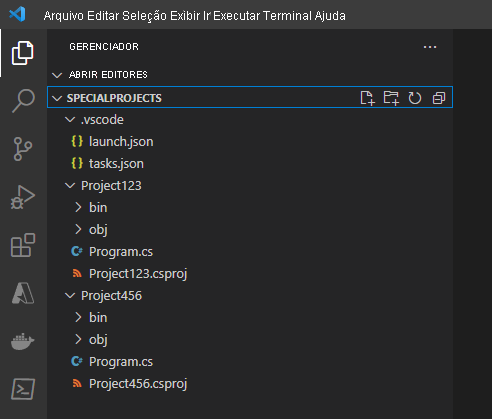Click the VS Code logo icon

click(x=17, y=14)
